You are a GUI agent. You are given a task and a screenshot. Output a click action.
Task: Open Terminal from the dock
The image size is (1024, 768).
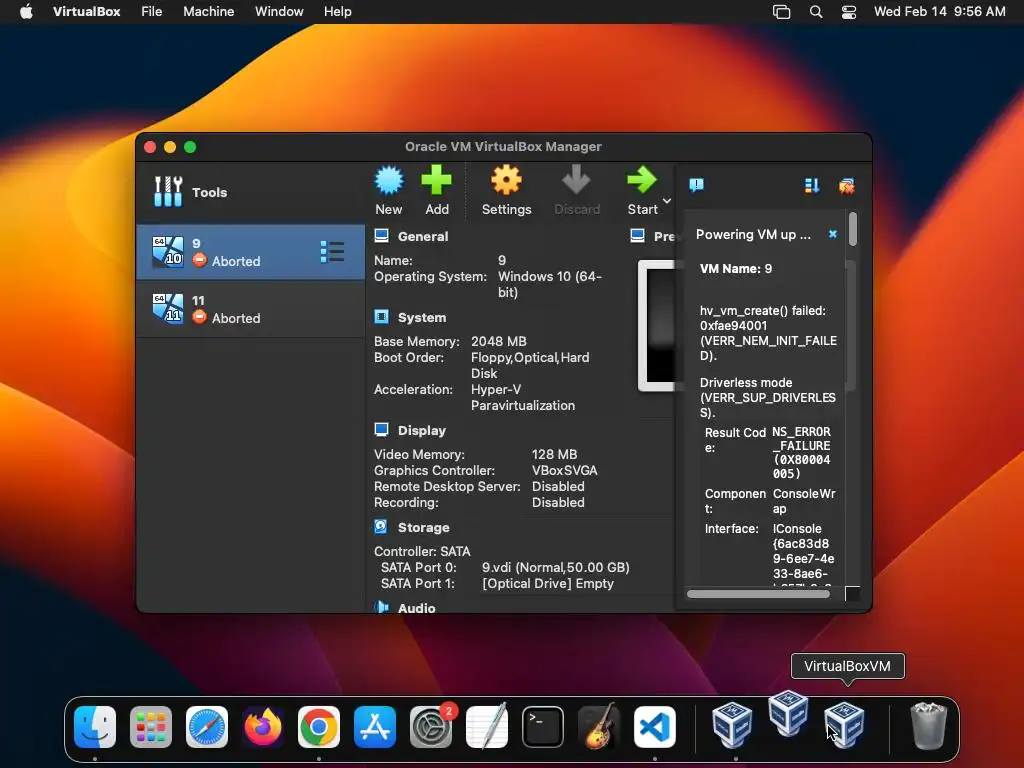coord(543,727)
